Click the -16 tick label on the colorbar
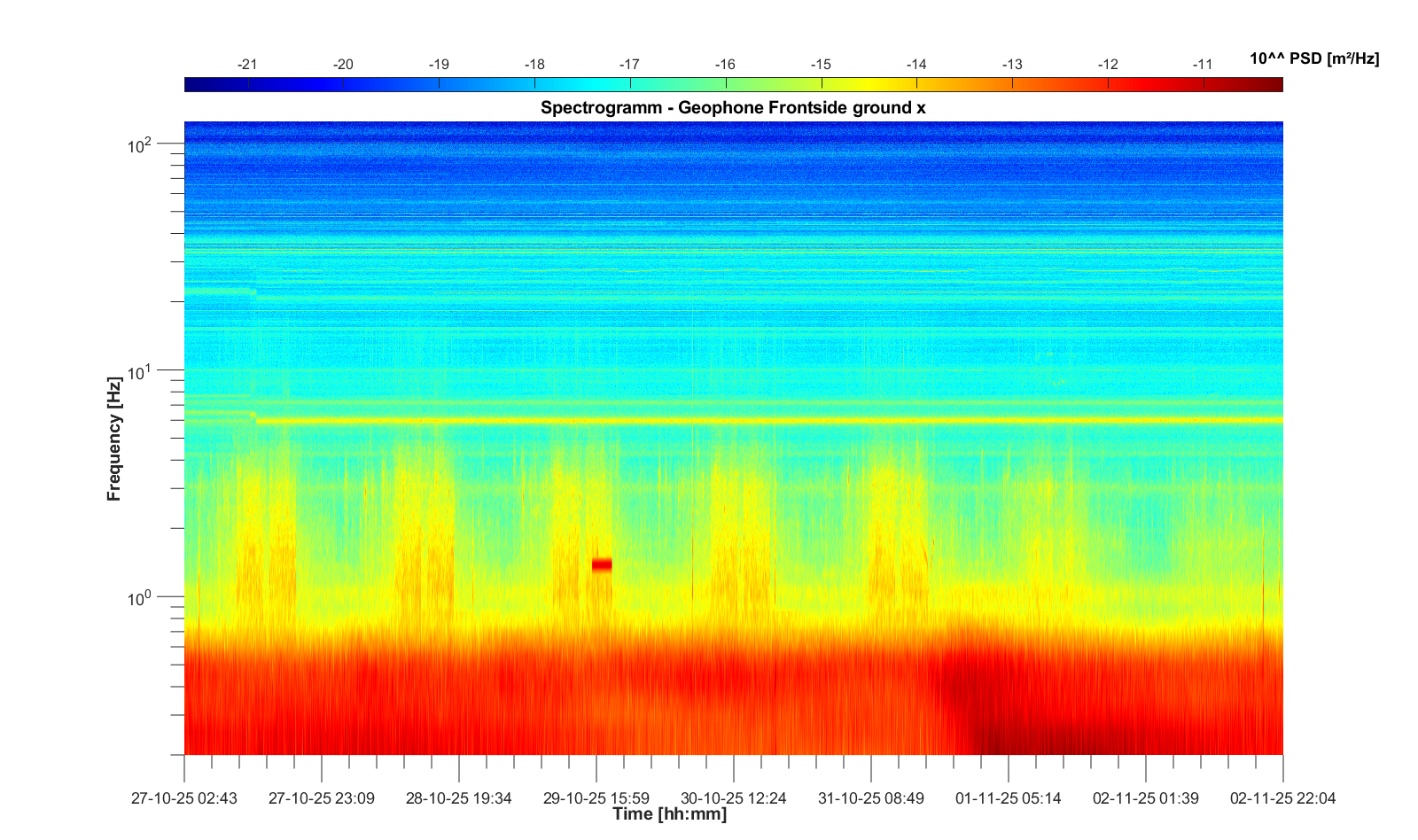Screen dimensions: 1418x840 725,65
